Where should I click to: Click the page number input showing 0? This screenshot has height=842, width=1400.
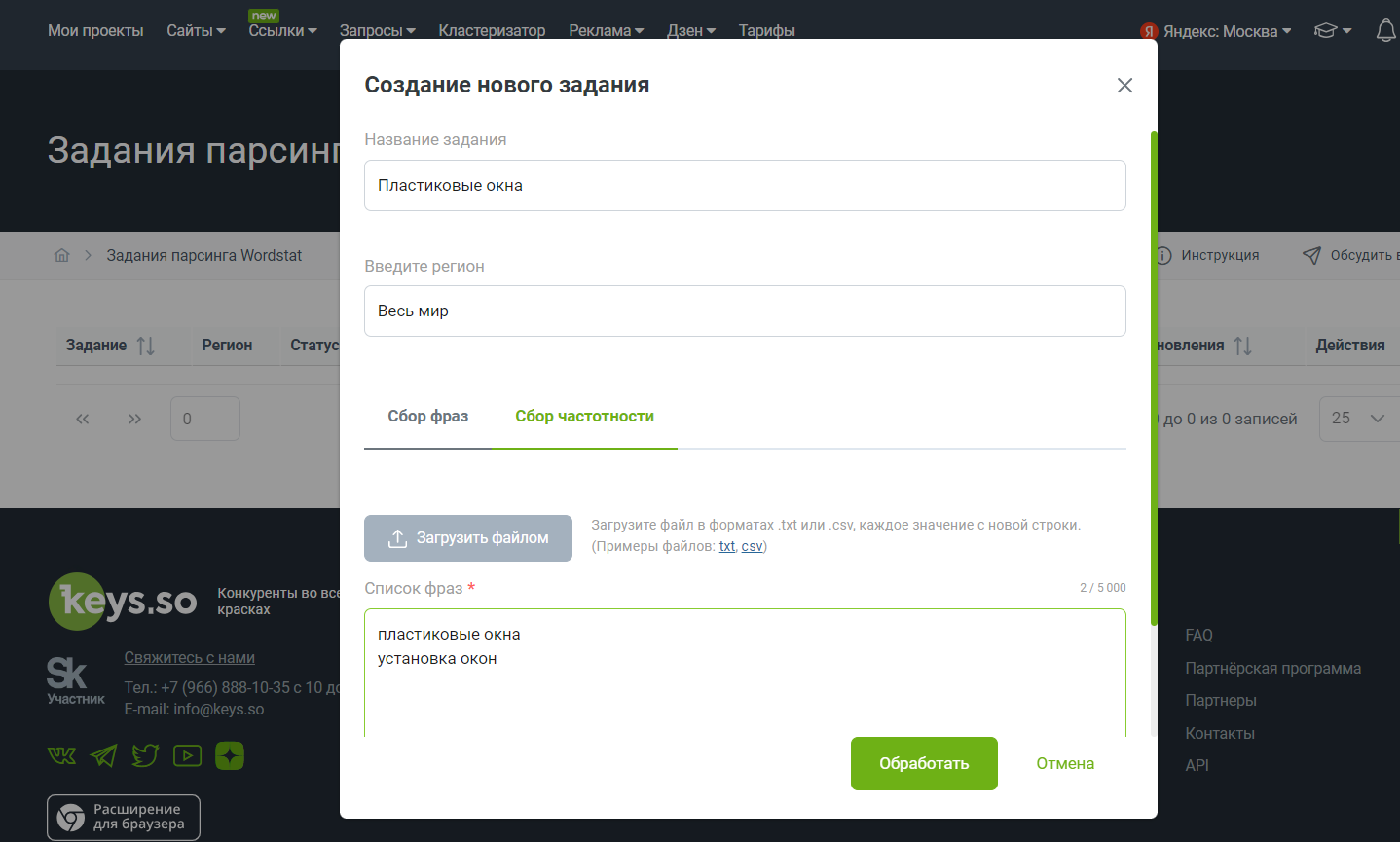click(205, 419)
